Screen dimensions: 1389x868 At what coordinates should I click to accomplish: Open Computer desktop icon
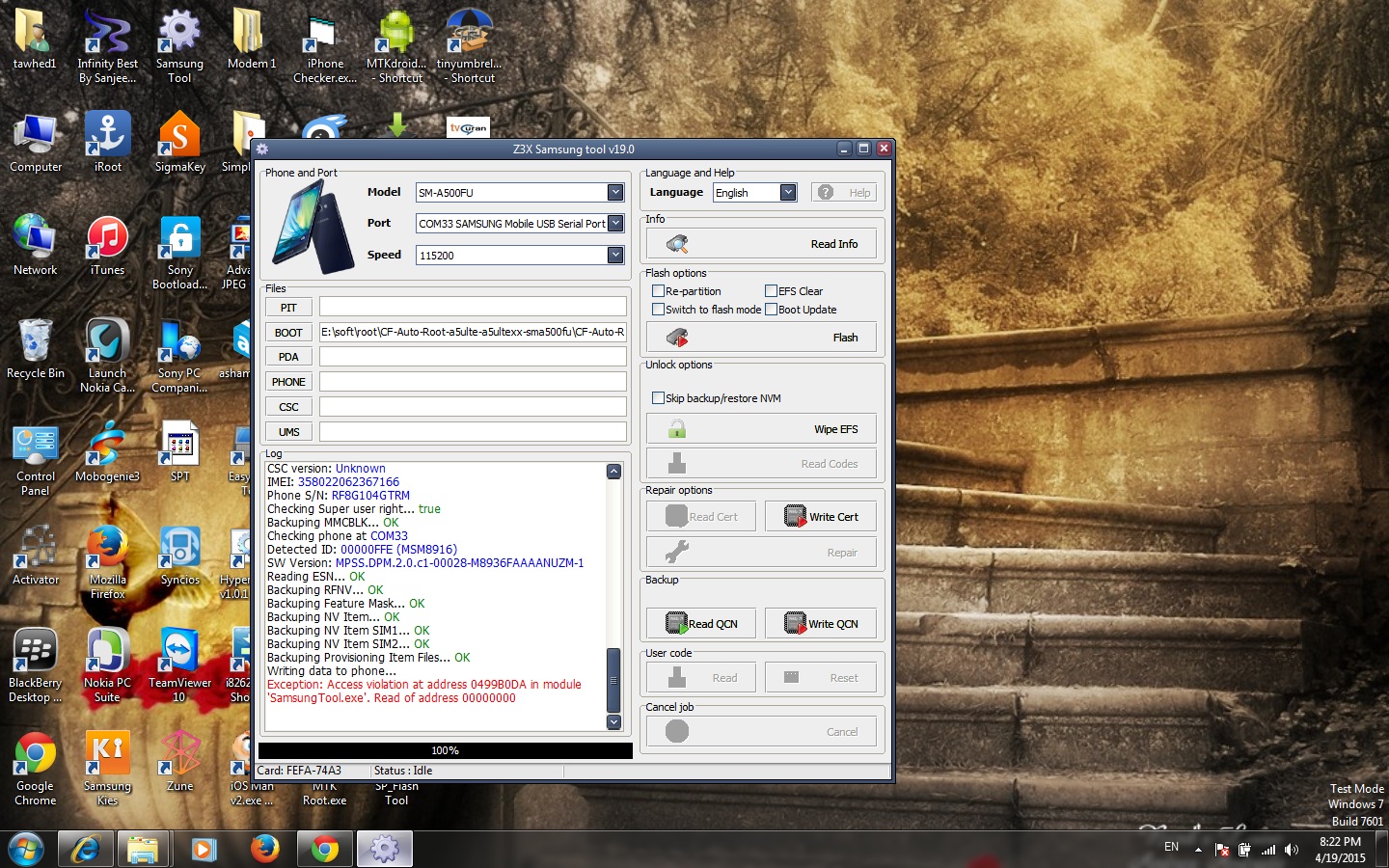36,142
